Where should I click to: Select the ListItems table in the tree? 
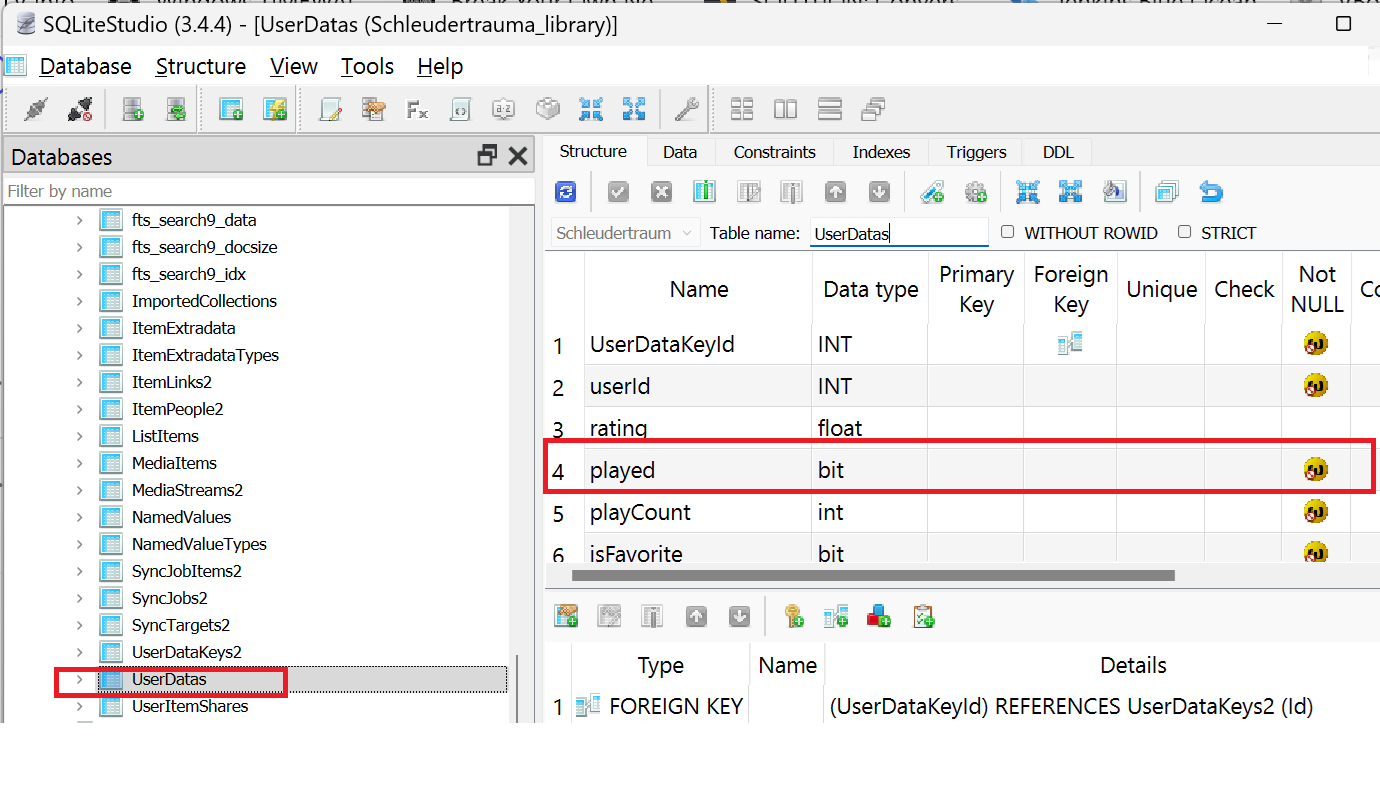pyautogui.click(x=166, y=436)
